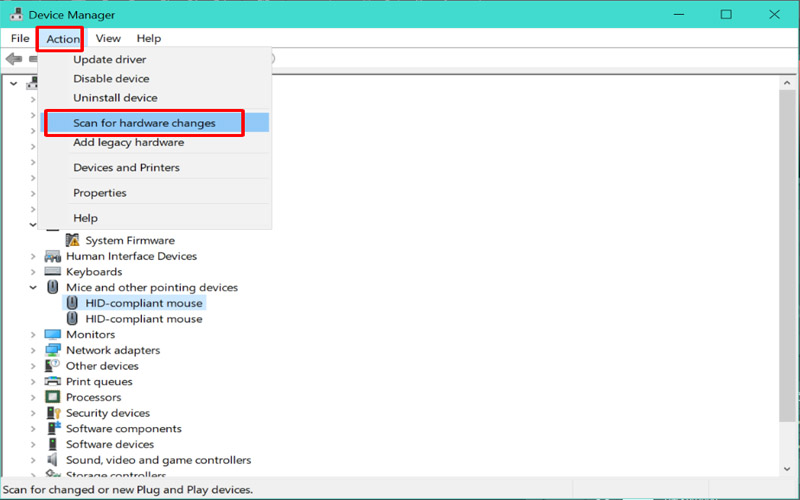This screenshot has width=800, height=500.
Task: Open the Help menu in menu bar
Action: click(148, 38)
